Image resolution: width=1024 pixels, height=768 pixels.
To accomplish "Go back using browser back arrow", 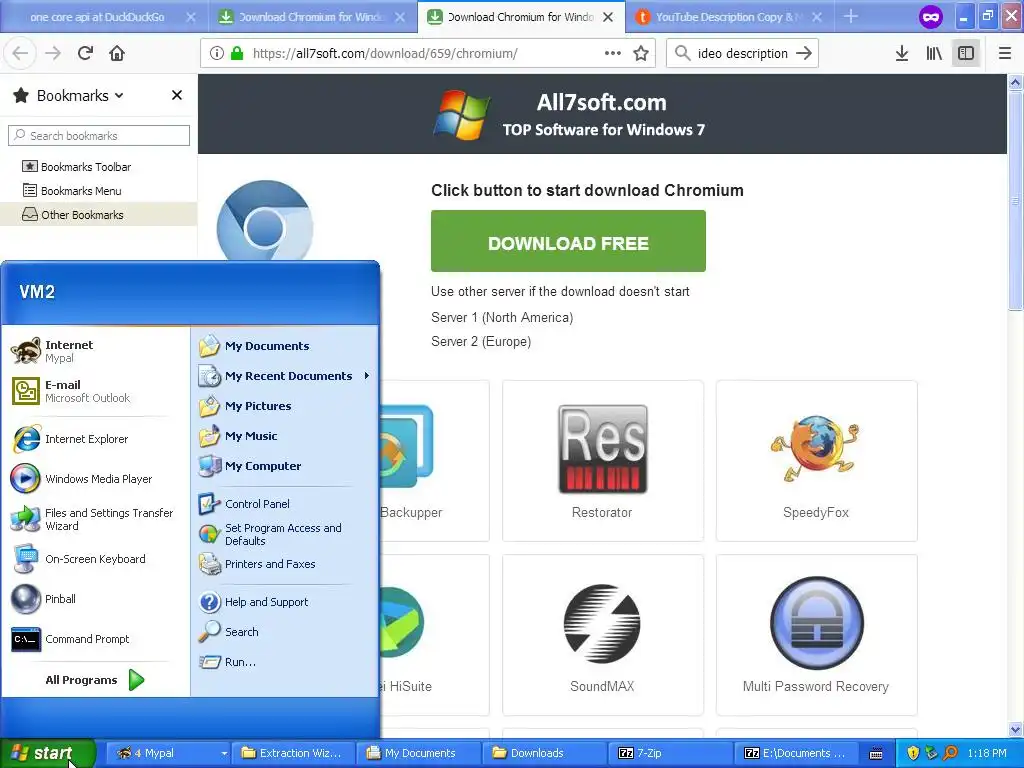I will [20, 54].
